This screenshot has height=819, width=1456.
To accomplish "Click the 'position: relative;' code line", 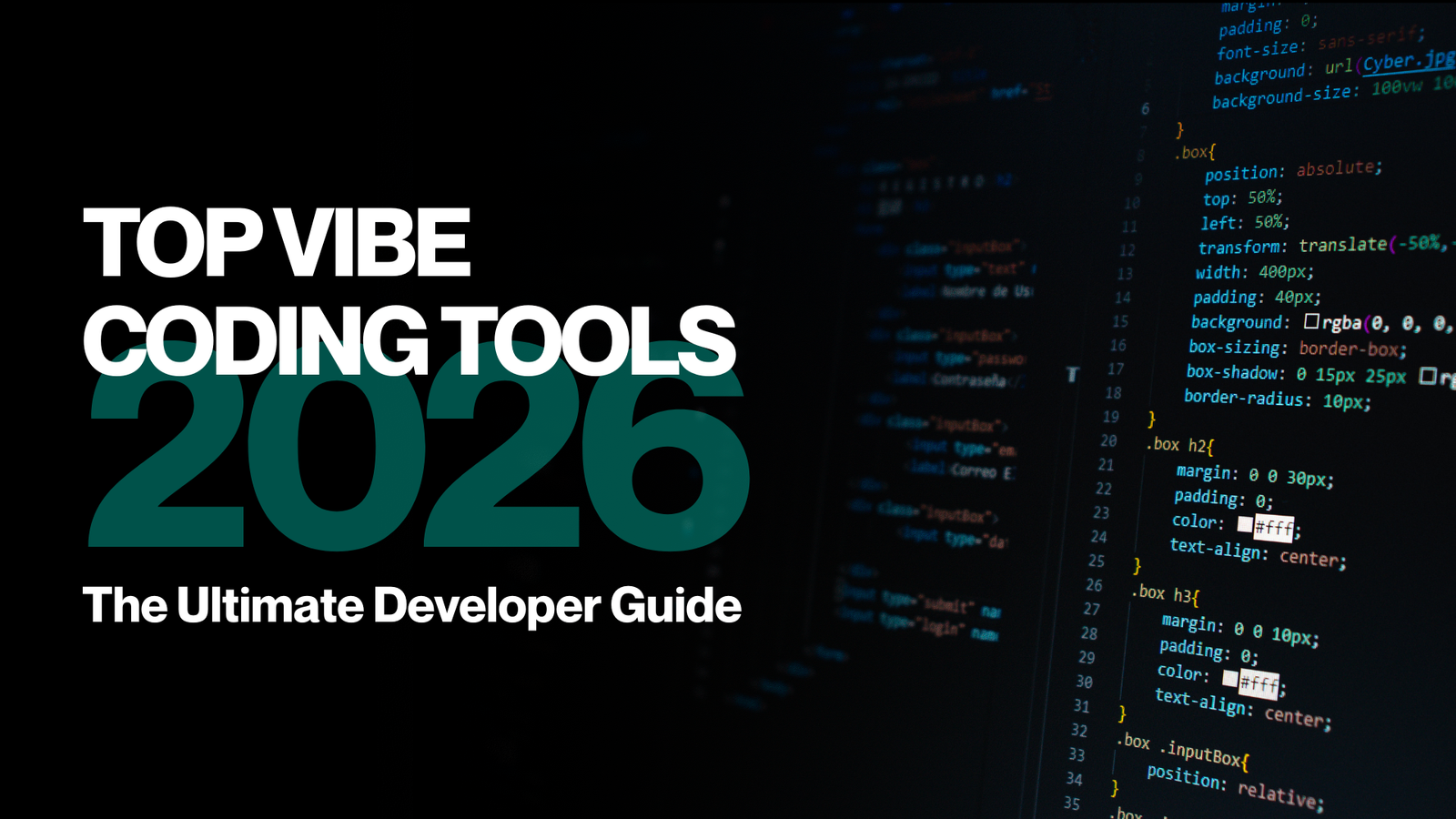I will [x=1235, y=786].
